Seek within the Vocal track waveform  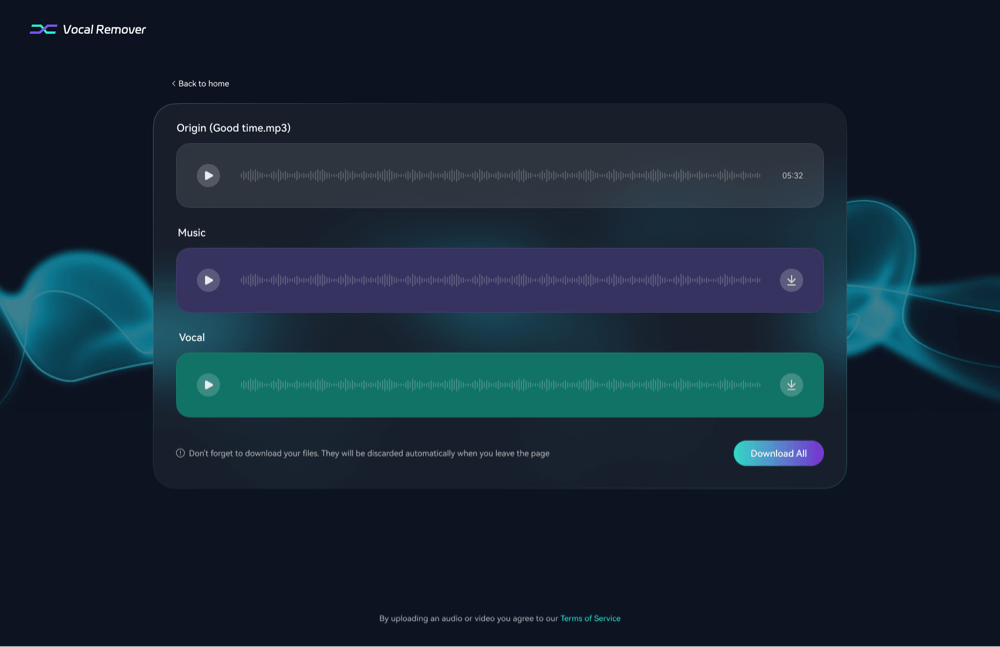(500, 384)
